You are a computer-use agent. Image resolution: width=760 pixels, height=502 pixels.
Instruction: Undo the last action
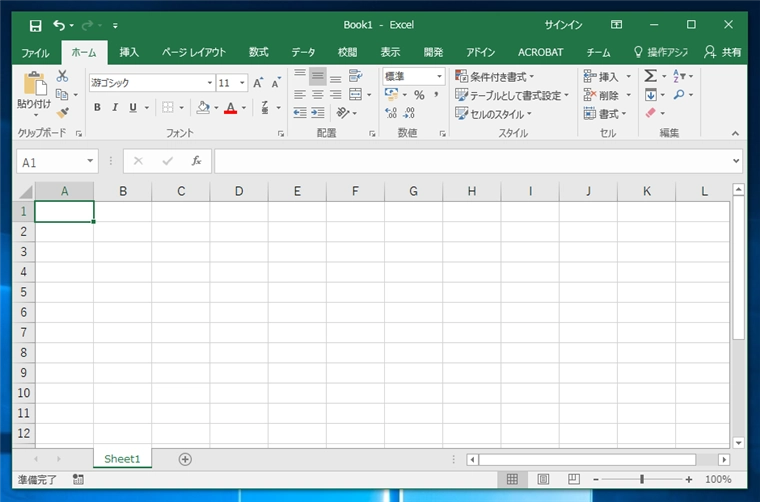[59, 25]
